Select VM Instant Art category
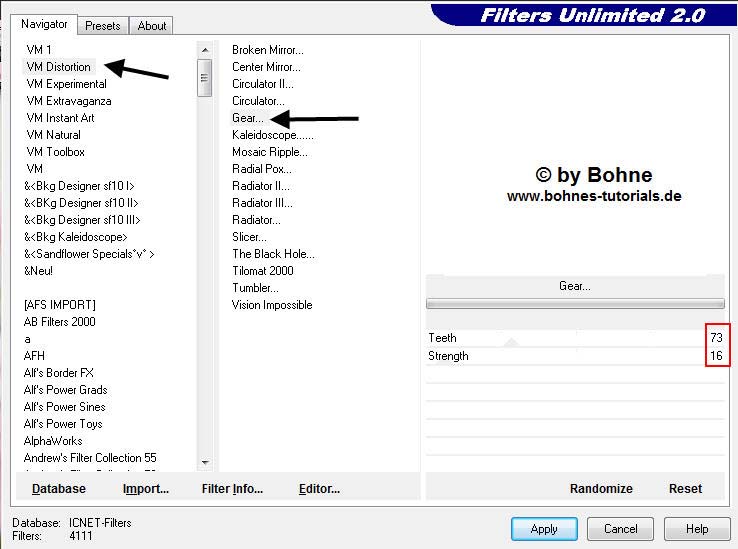This screenshot has height=549, width=738. [60, 118]
